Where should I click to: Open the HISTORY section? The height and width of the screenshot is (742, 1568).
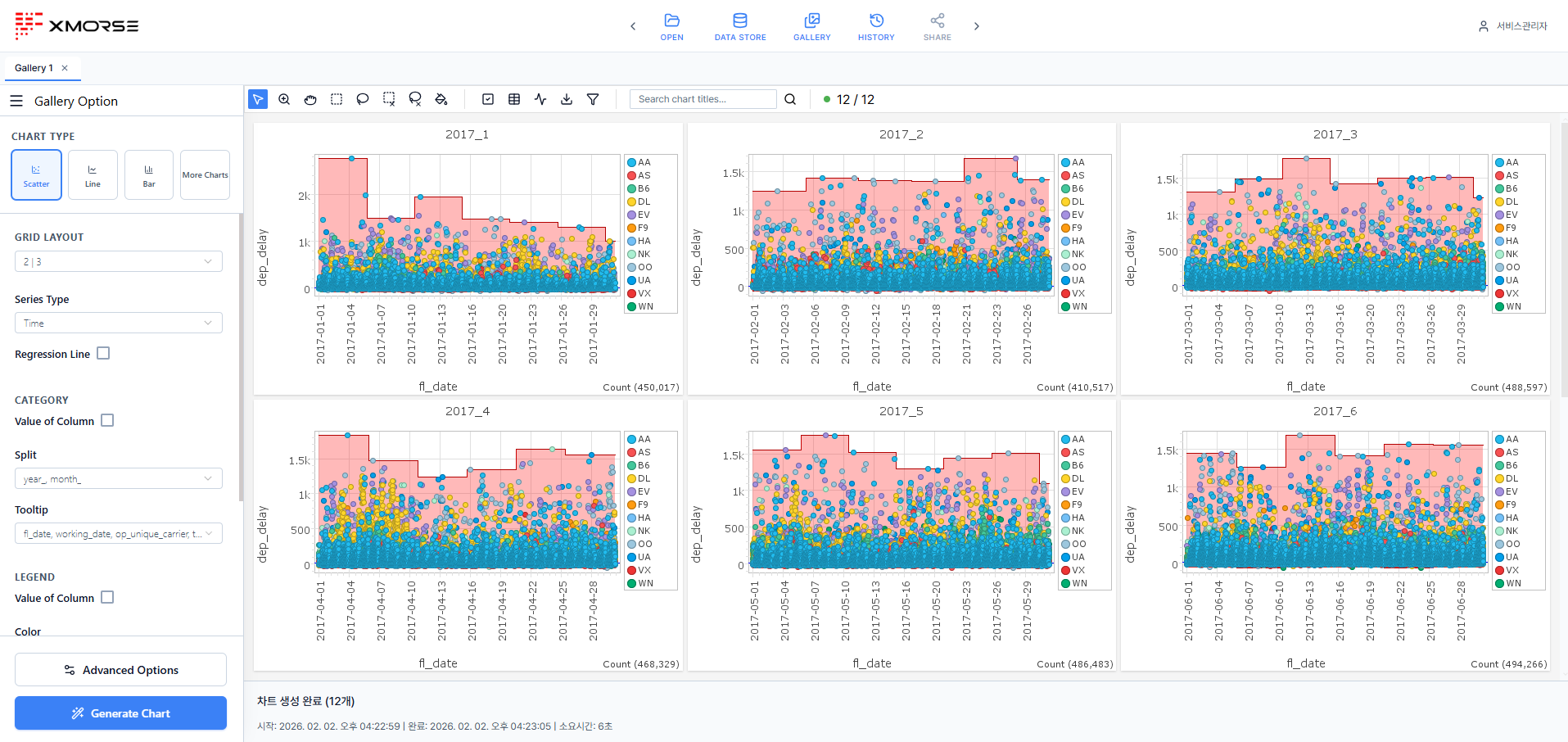point(876,26)
